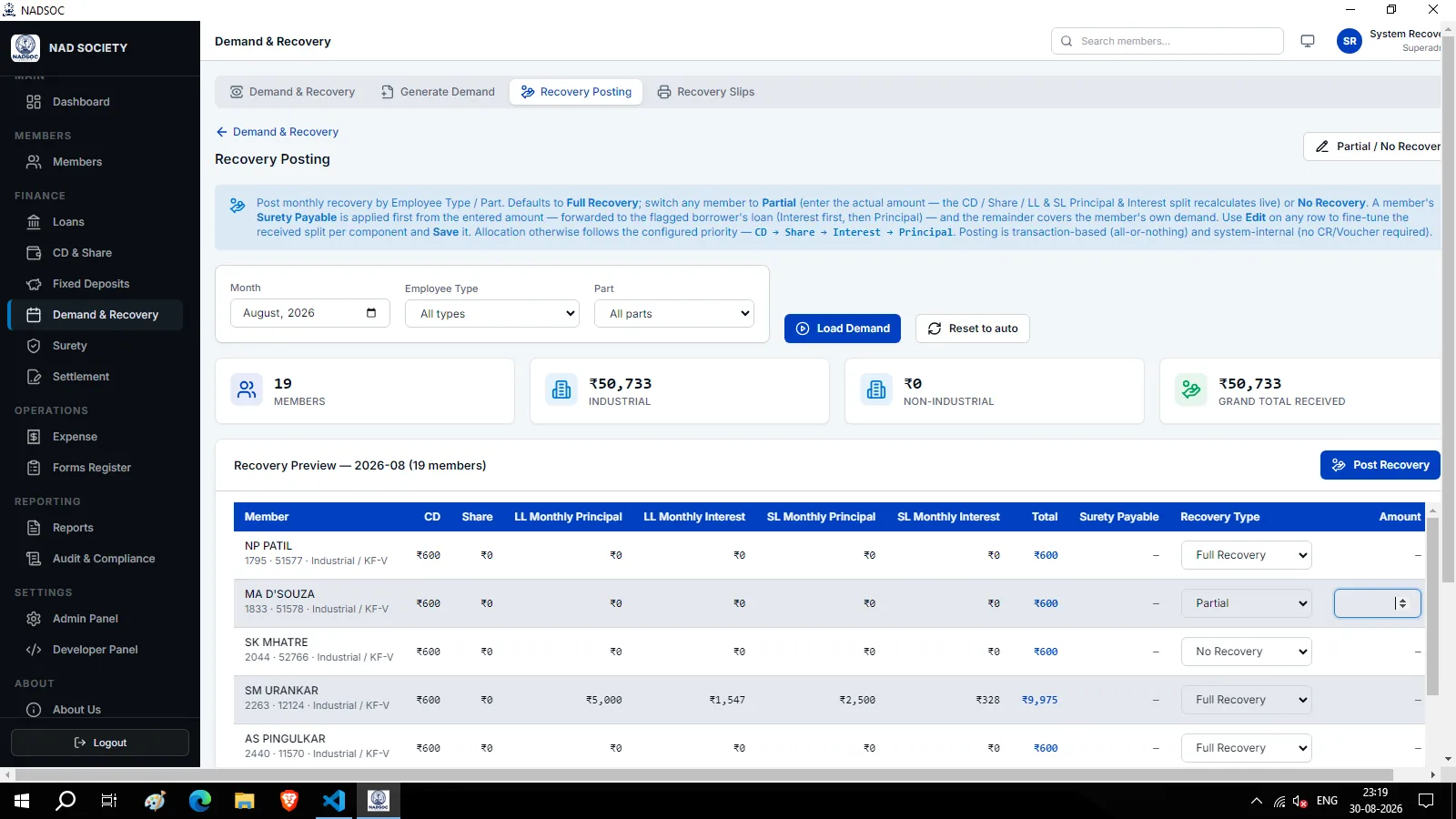
Task: Open Loans via its bank icon
Action: point(34,222)
